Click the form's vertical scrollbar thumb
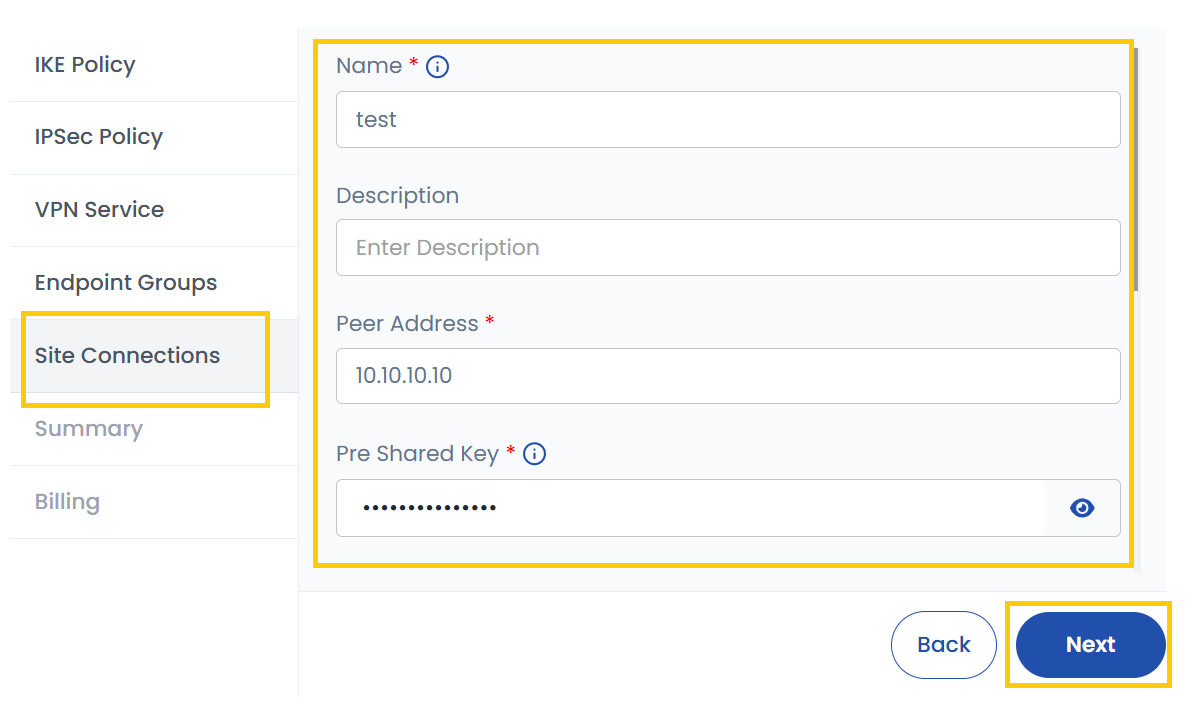The image size is (1195, 705). click(x=1136, y=170)
